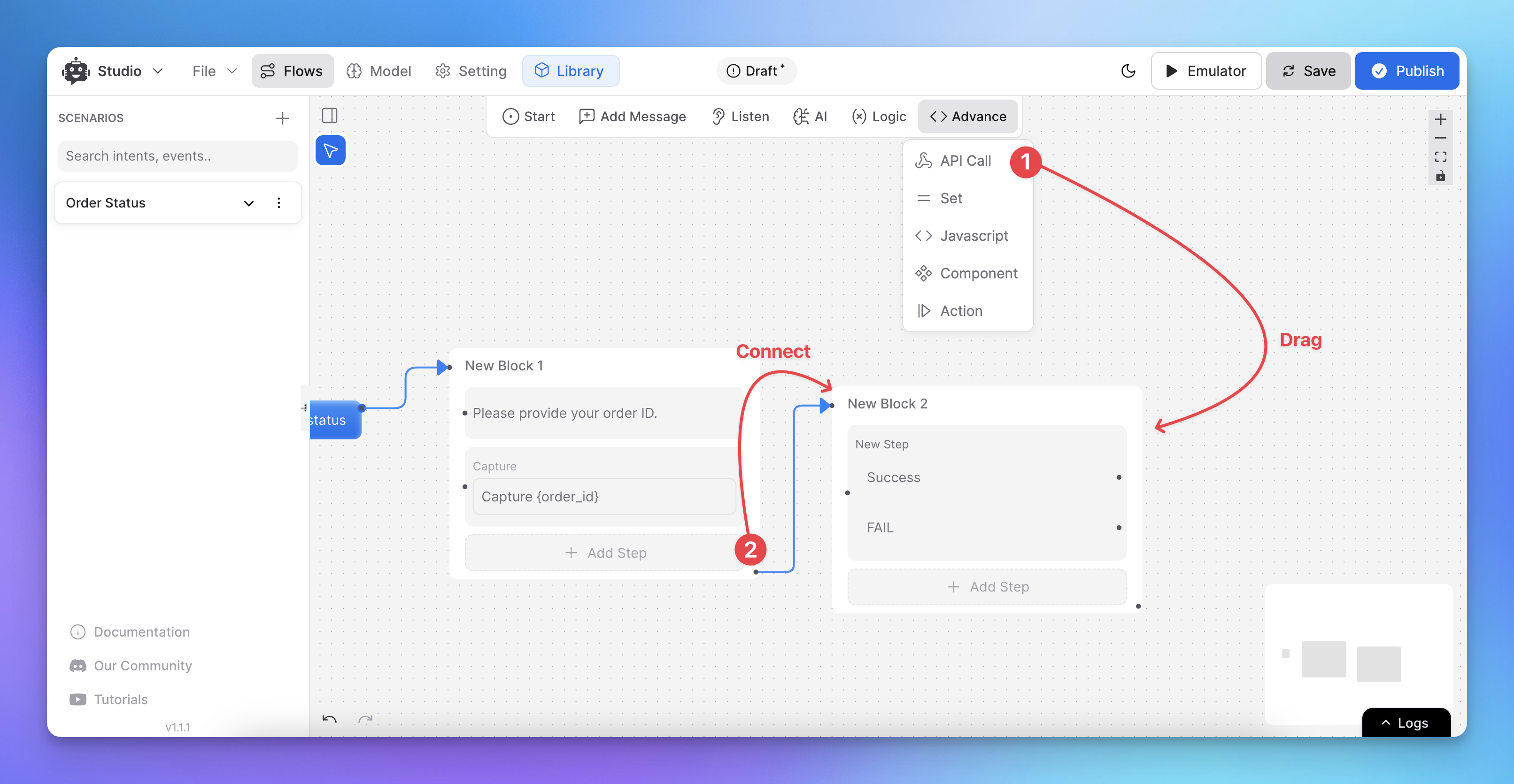Switch to the Model tab

pos(379,71)
